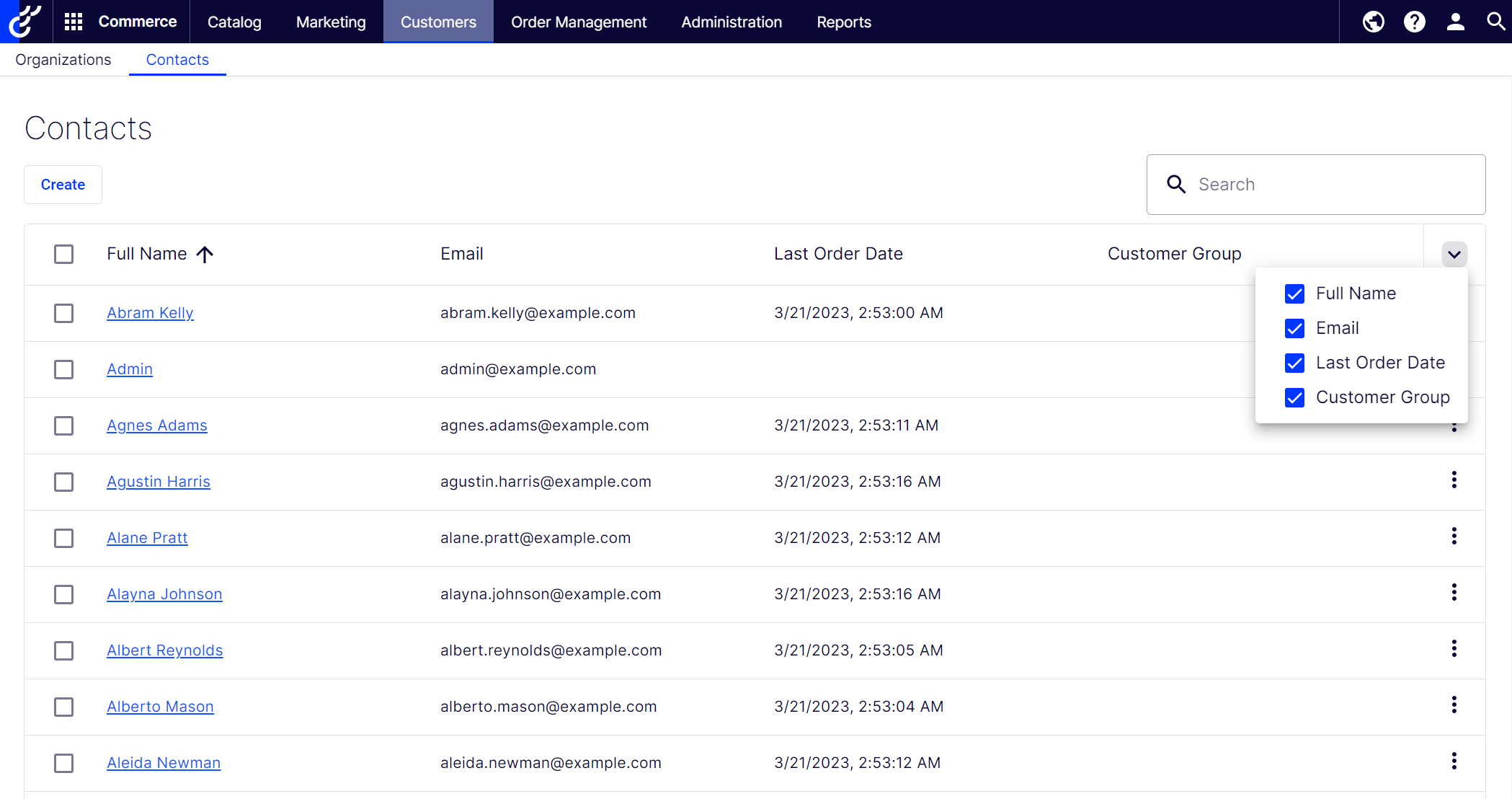1512x799 pixels.
Task: Toggle the select-all contacts checkbox
Action: coord(64,254)
